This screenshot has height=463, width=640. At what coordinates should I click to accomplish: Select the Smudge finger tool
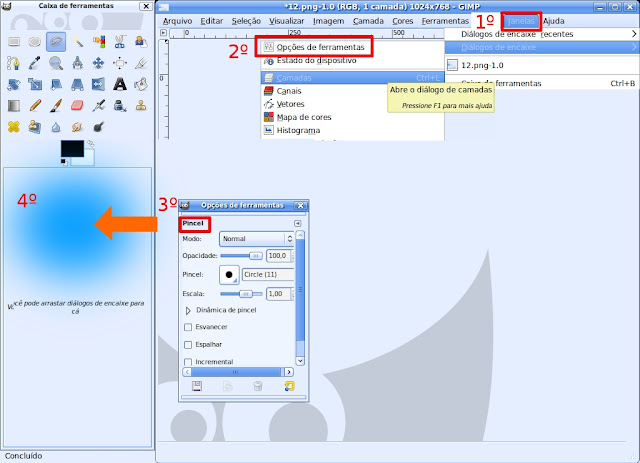[77, 127]
